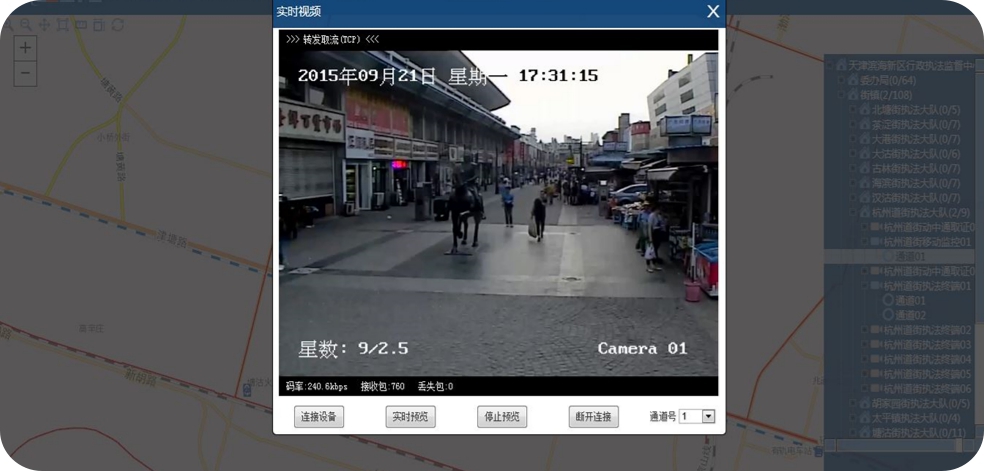Click the magnifier zoom-out tool in map toolbar
985x471 pixels.
click(26, 24)
